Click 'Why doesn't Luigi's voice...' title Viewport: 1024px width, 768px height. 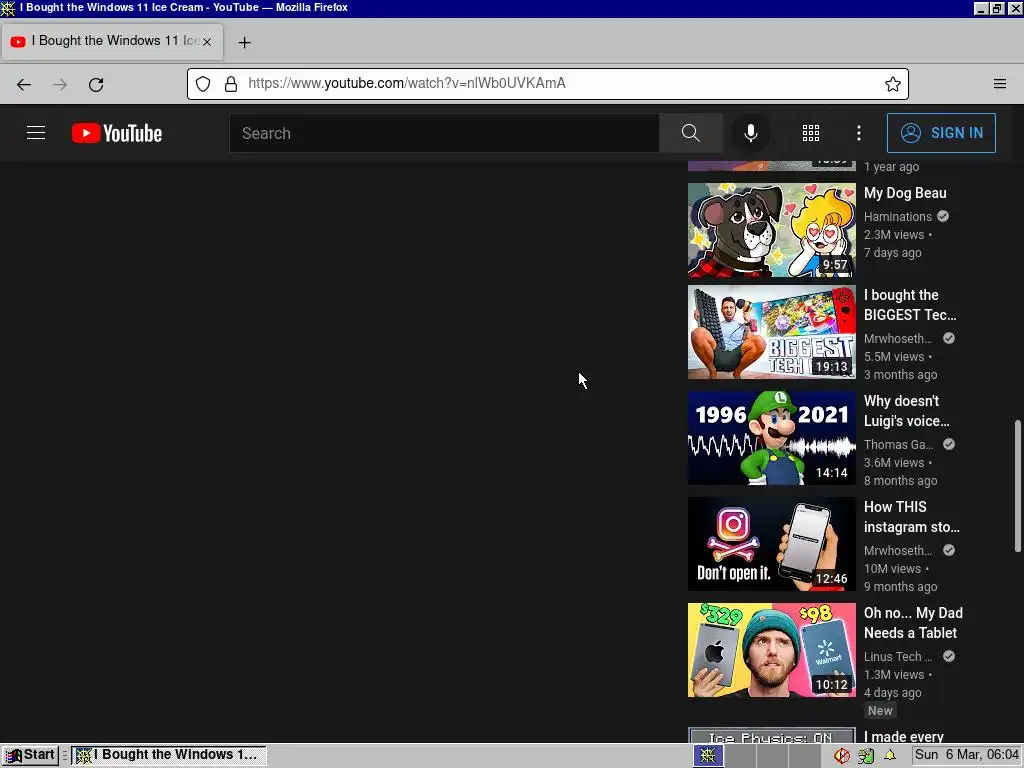(x=906, y=411)
